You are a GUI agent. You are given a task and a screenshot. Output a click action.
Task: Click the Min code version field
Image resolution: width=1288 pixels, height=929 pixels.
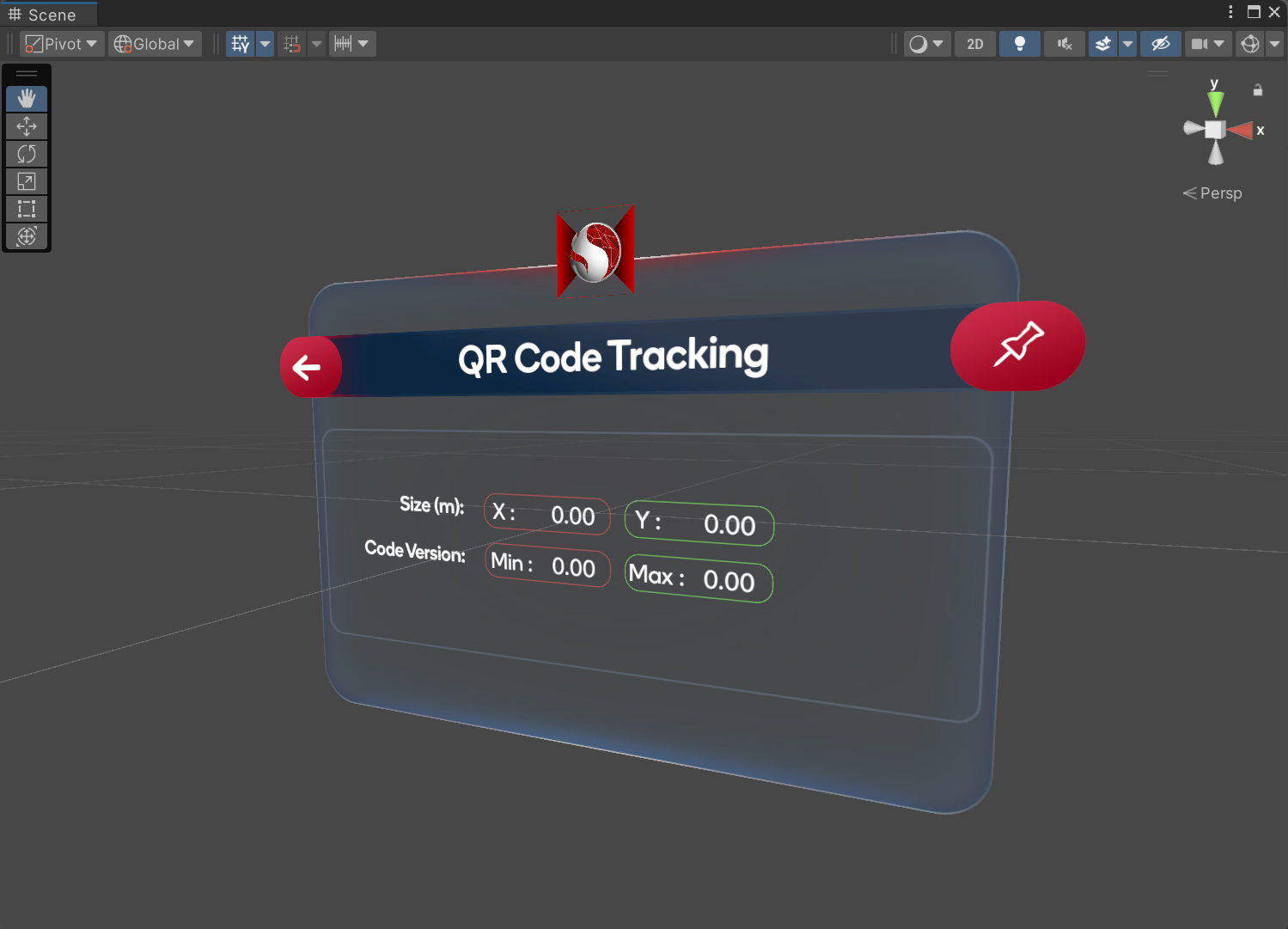[x=547, y=565]
